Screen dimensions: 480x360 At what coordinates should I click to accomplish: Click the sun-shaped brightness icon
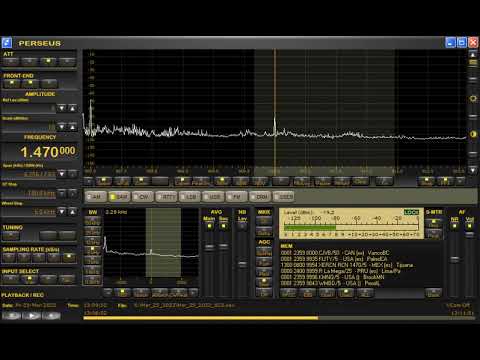473,99
